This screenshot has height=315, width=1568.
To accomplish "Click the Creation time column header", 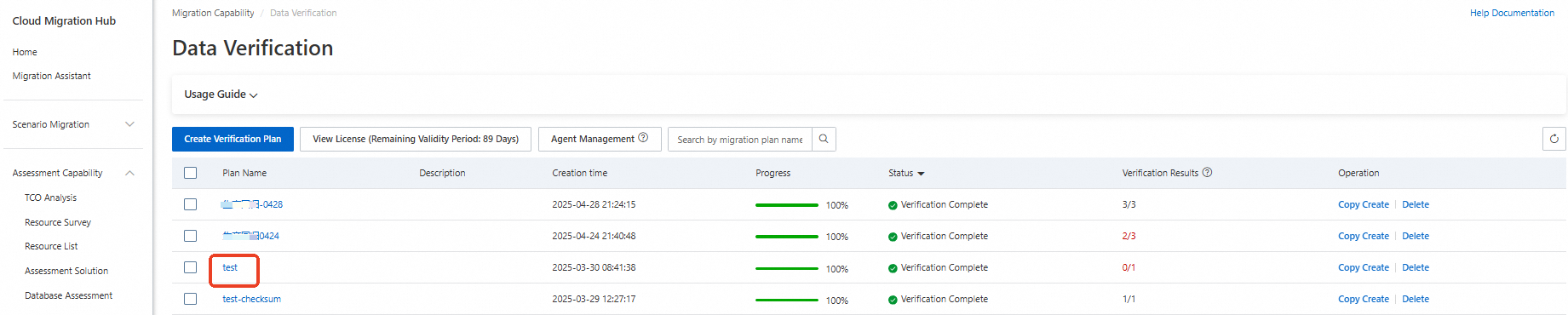I will click(580, 173).
